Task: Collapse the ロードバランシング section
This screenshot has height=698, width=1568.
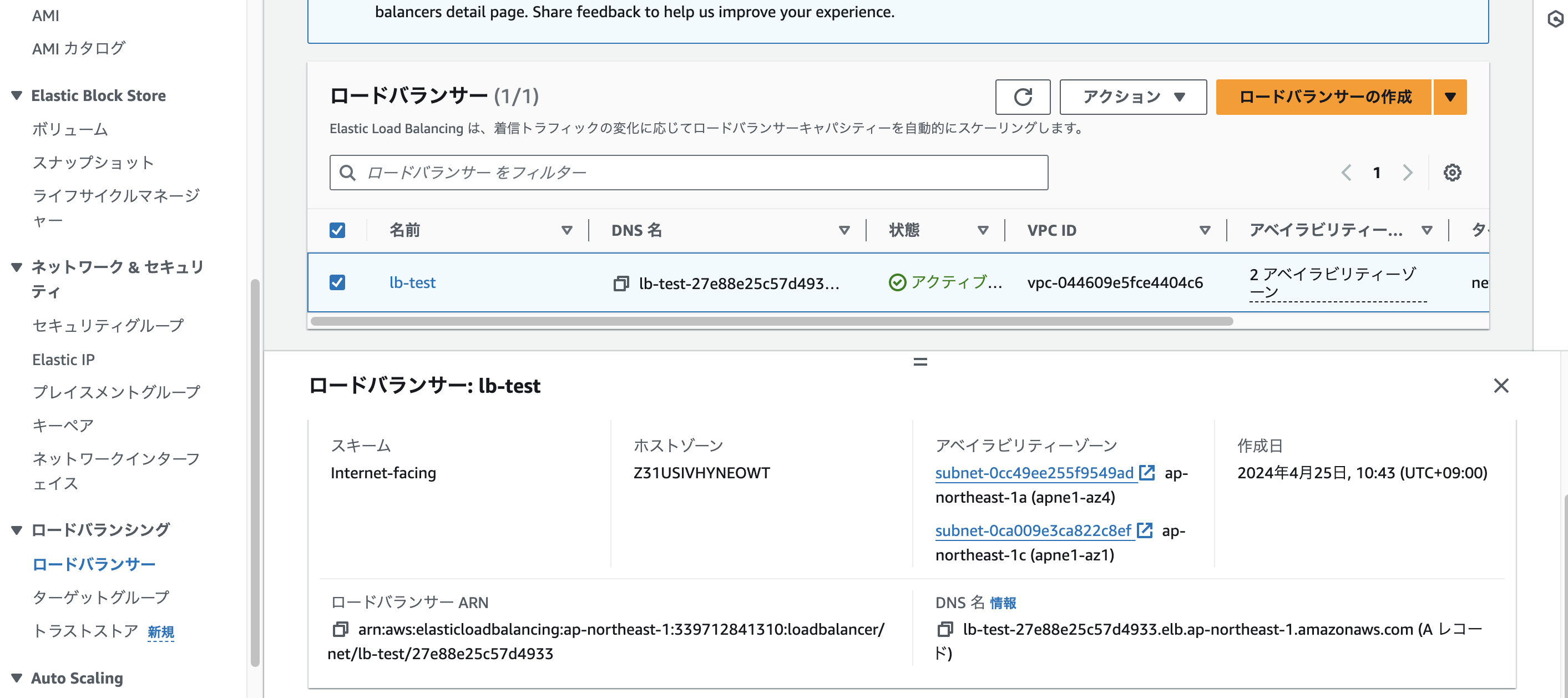Action: 17,530
